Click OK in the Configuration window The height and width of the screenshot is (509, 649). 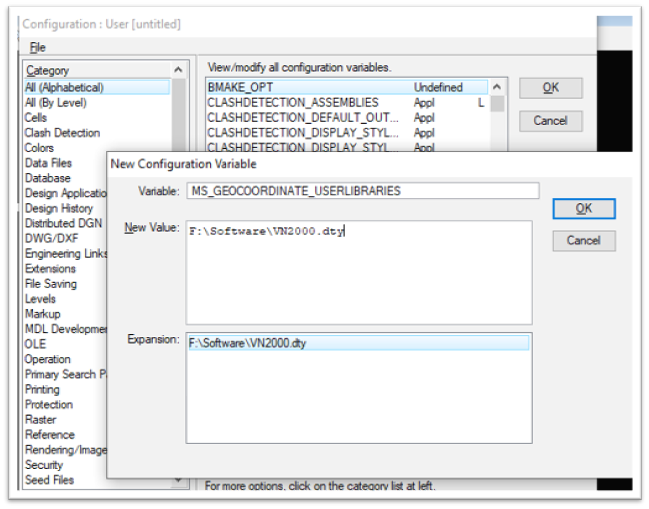pyautogui.click(x=550, y=87)
